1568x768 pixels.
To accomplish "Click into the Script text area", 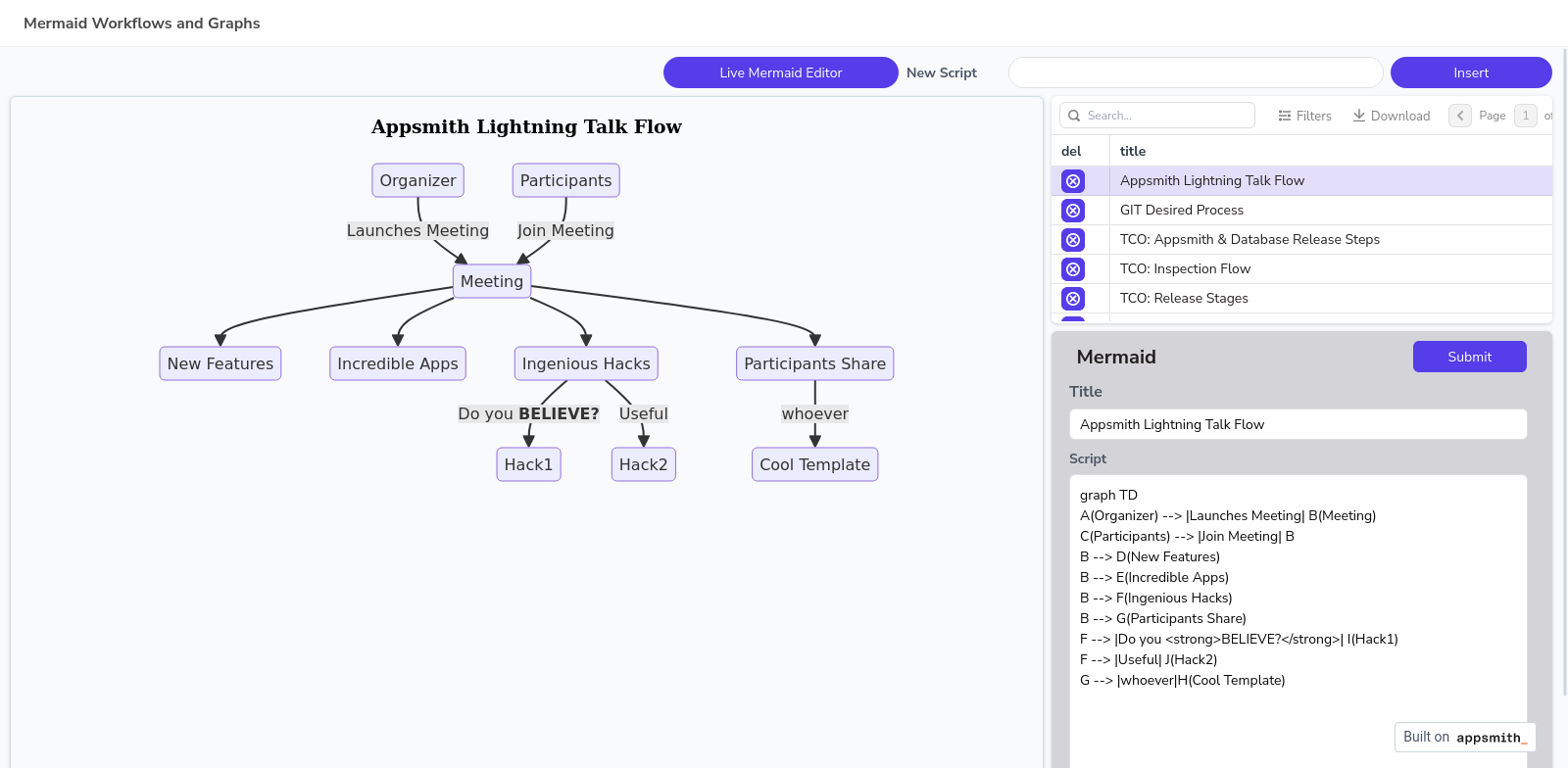I will (x=1297, y=607).
